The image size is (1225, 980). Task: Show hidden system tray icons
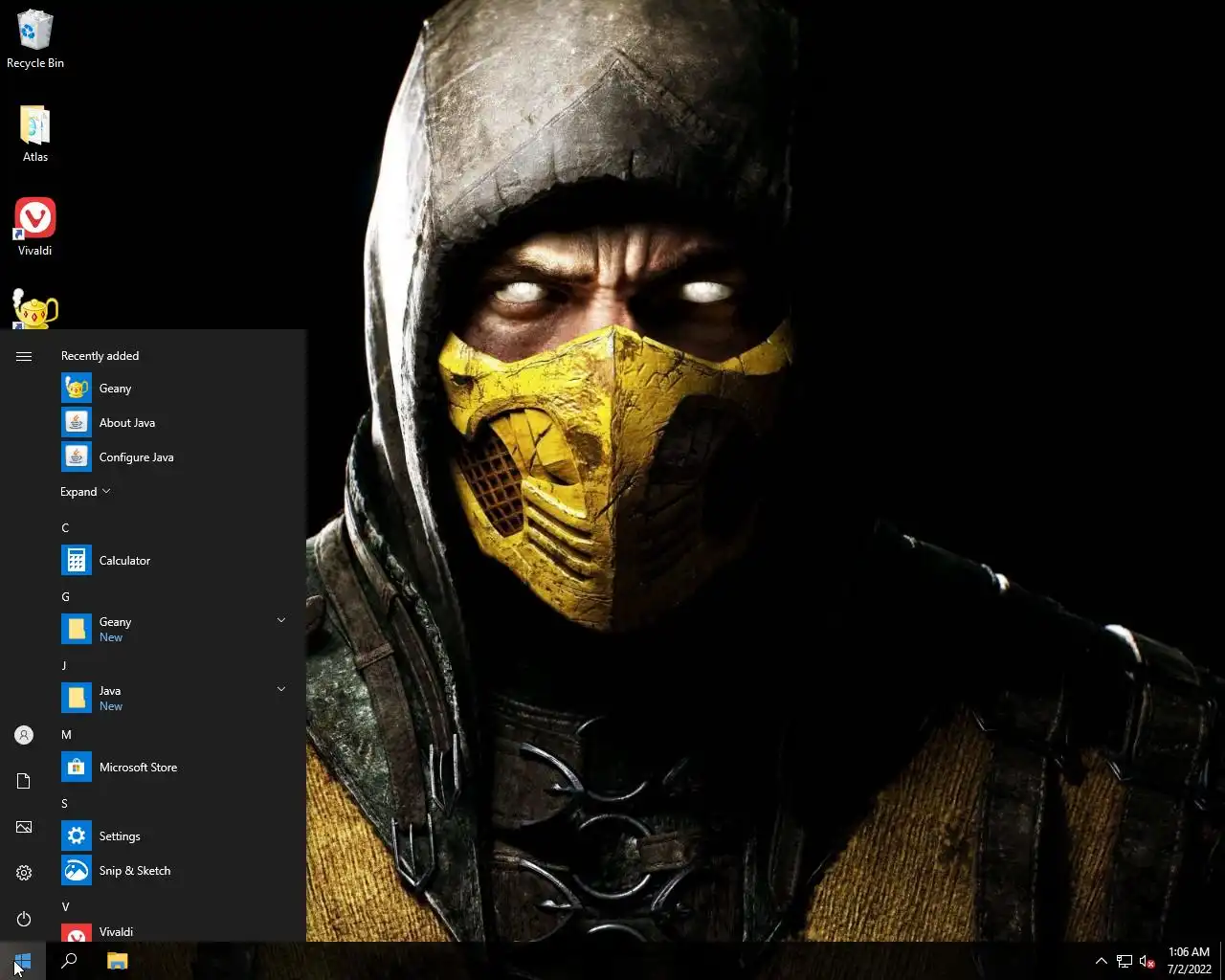(1101, 961)
